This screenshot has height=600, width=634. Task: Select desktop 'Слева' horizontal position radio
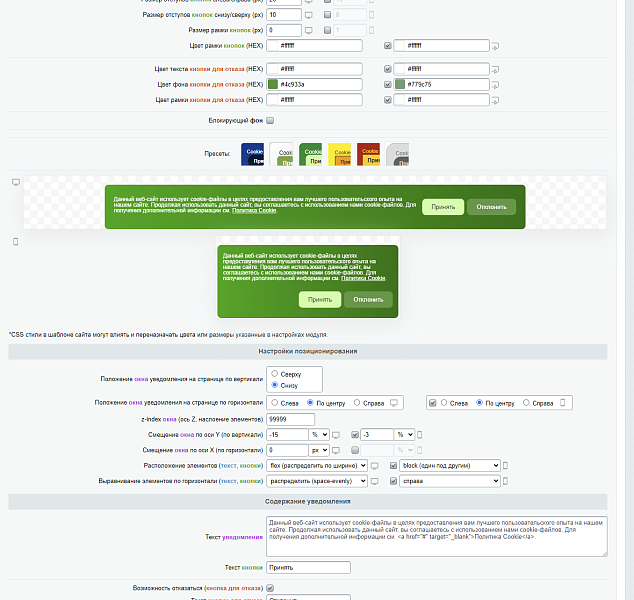[275, 403]
